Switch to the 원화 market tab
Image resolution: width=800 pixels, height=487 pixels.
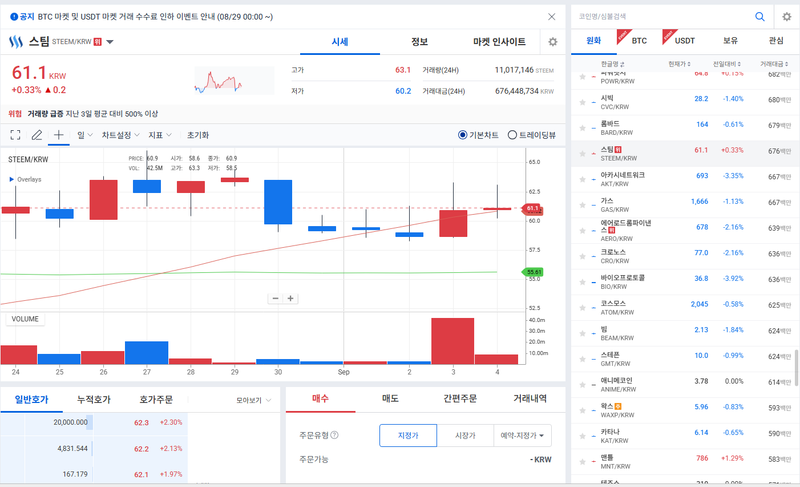(593, 41)
